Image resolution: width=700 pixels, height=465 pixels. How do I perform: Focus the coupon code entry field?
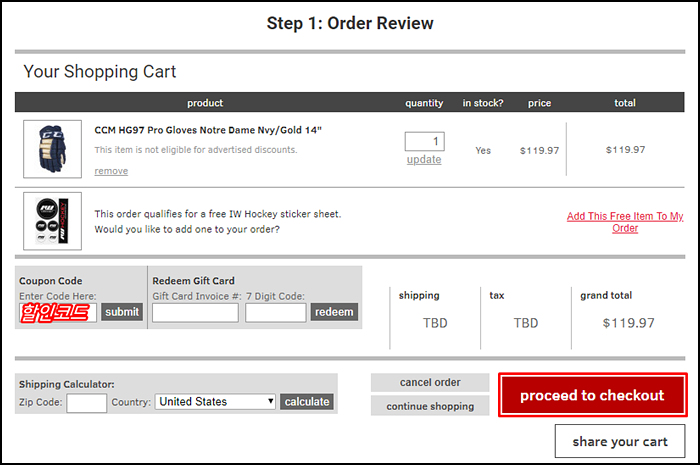(x=58, y=312)
